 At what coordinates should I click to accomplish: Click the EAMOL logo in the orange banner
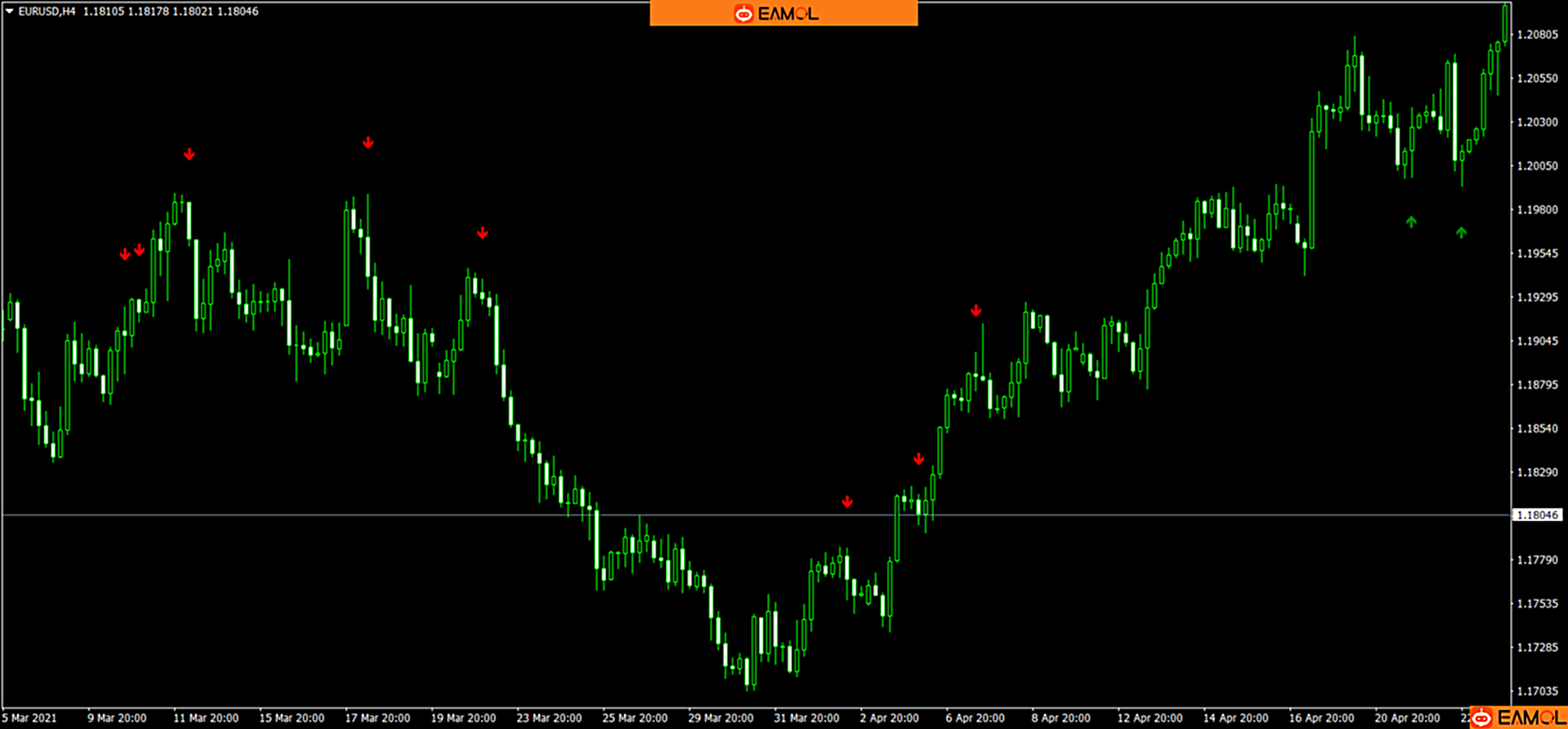[776, 13]
